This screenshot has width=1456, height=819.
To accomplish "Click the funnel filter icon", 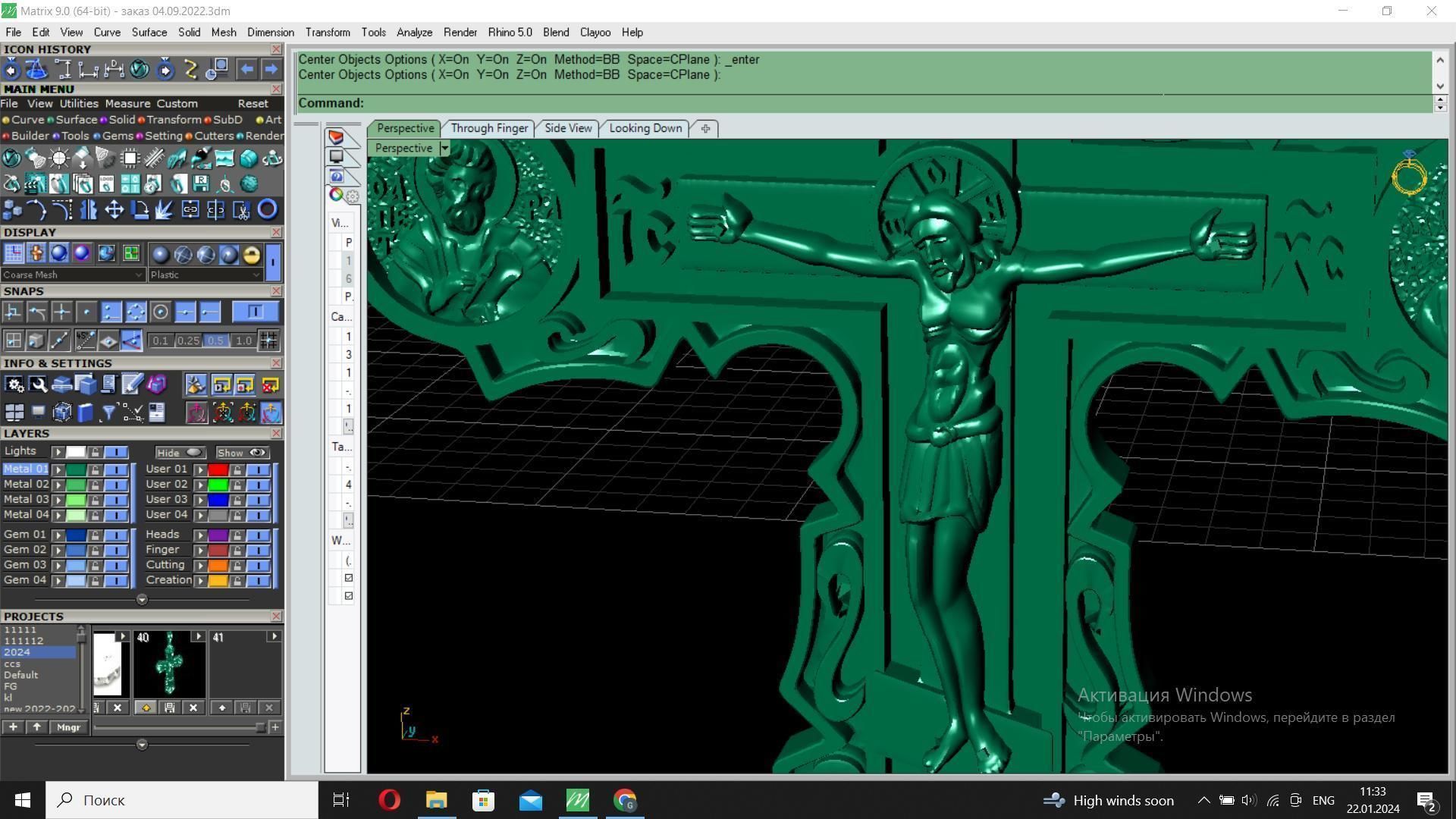I will pyautogui.click(x=108, y=413).
